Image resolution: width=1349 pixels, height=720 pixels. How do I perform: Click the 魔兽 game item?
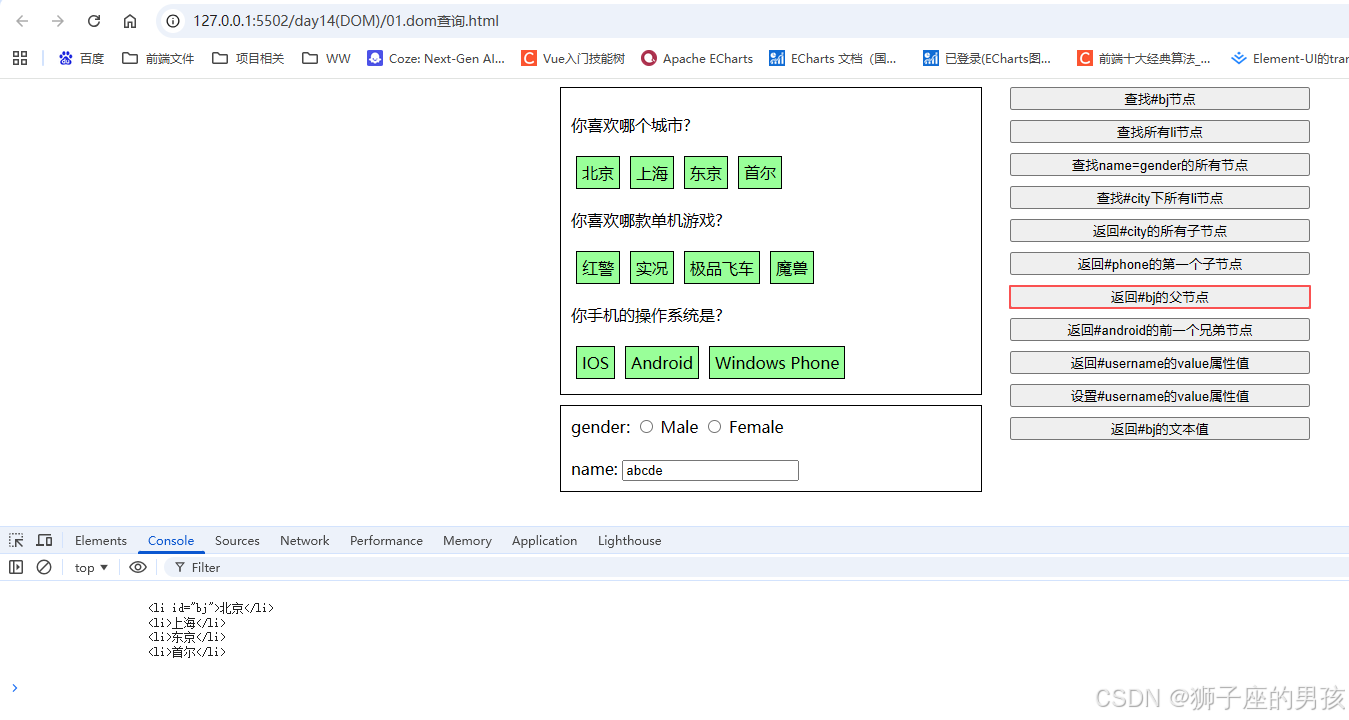[x=792, y=267]
